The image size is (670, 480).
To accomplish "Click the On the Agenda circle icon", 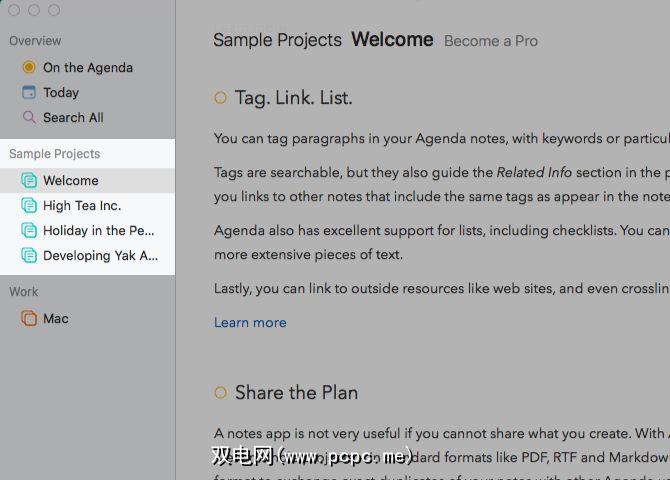I will 29,68.
